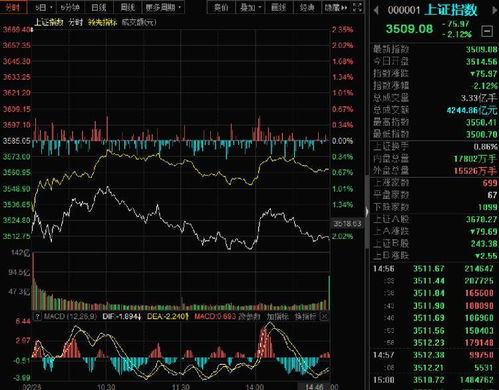Switch to the 分时 intraday tab

(13, 7)
